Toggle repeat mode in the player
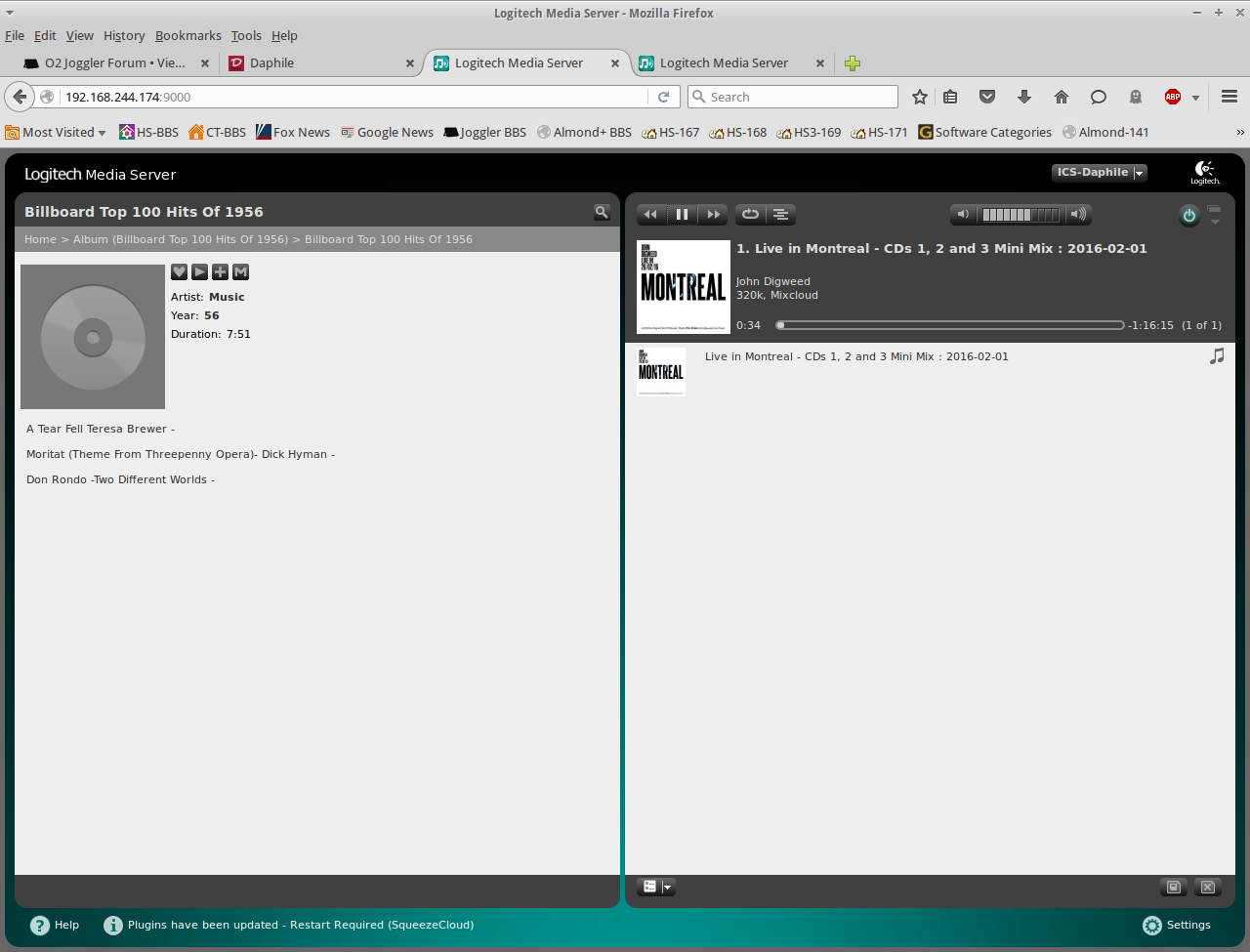 click(x=750, y=215)
